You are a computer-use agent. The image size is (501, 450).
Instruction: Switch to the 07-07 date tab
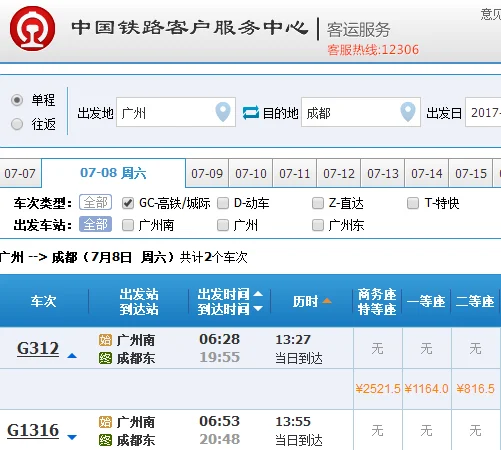[20, 173]
